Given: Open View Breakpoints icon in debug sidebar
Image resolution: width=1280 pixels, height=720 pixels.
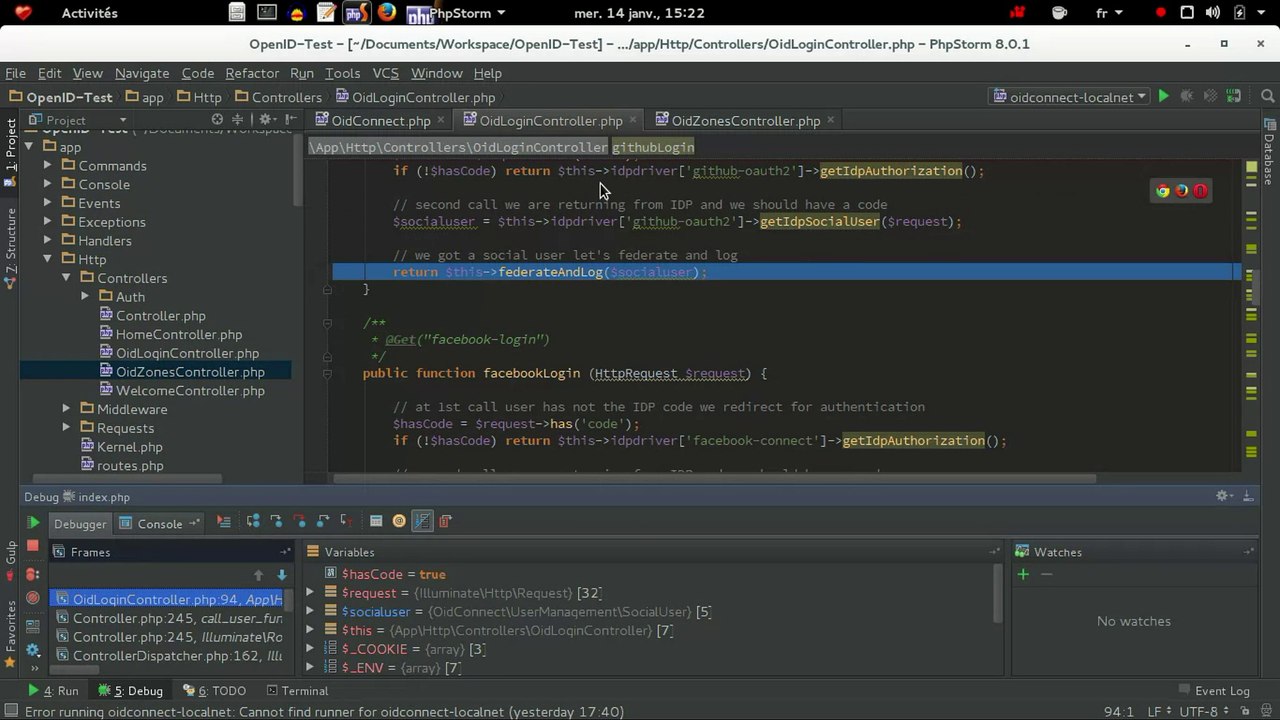Looking at the screenshot, I should (x=33, y=574).
